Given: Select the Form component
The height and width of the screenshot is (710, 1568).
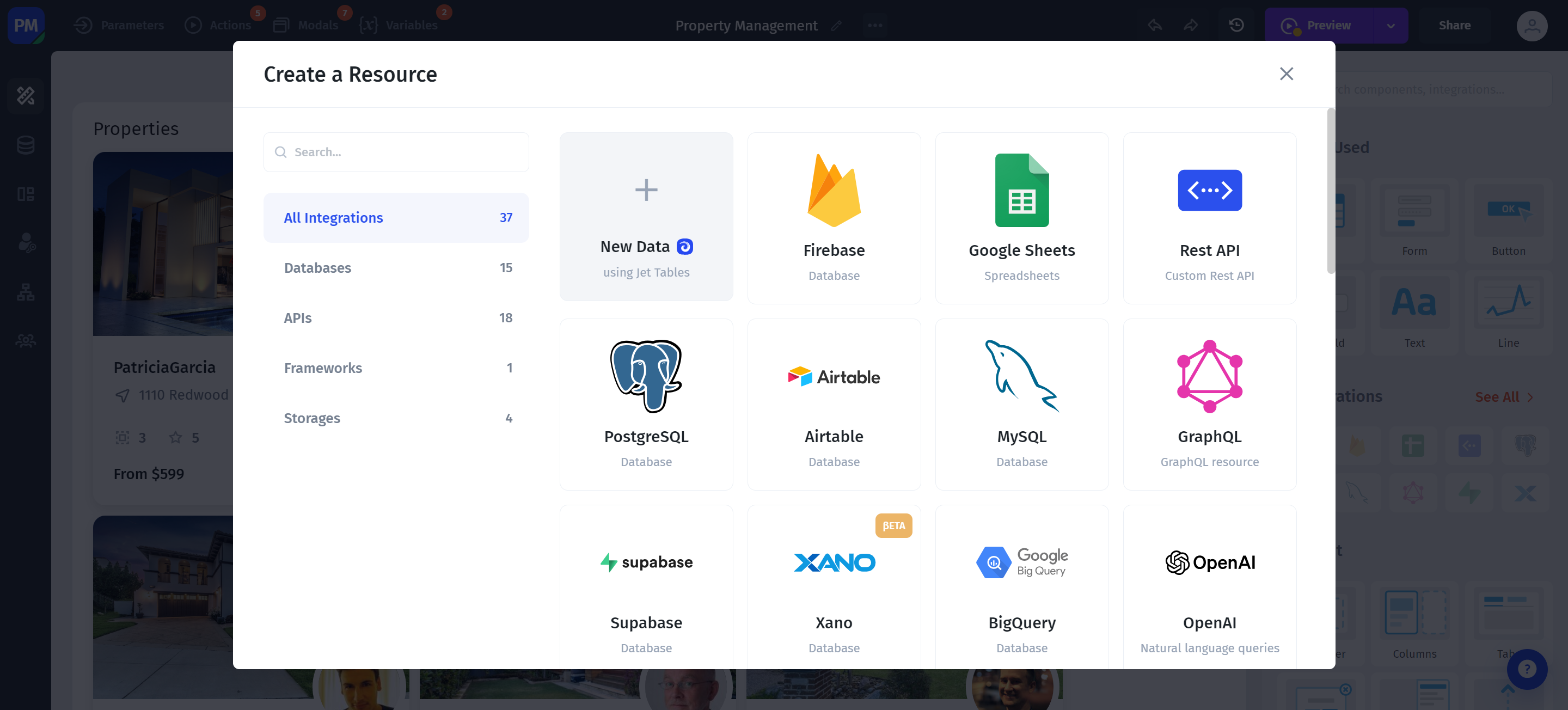Looking at the screenshot, I should [x=1414, y=222].
